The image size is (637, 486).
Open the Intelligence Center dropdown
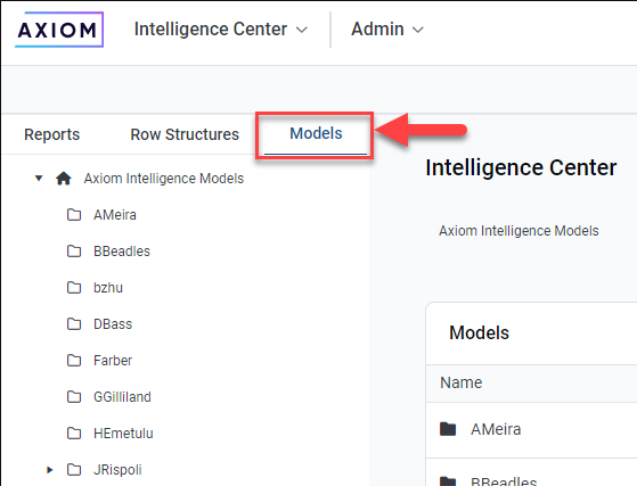coord(221,30)
